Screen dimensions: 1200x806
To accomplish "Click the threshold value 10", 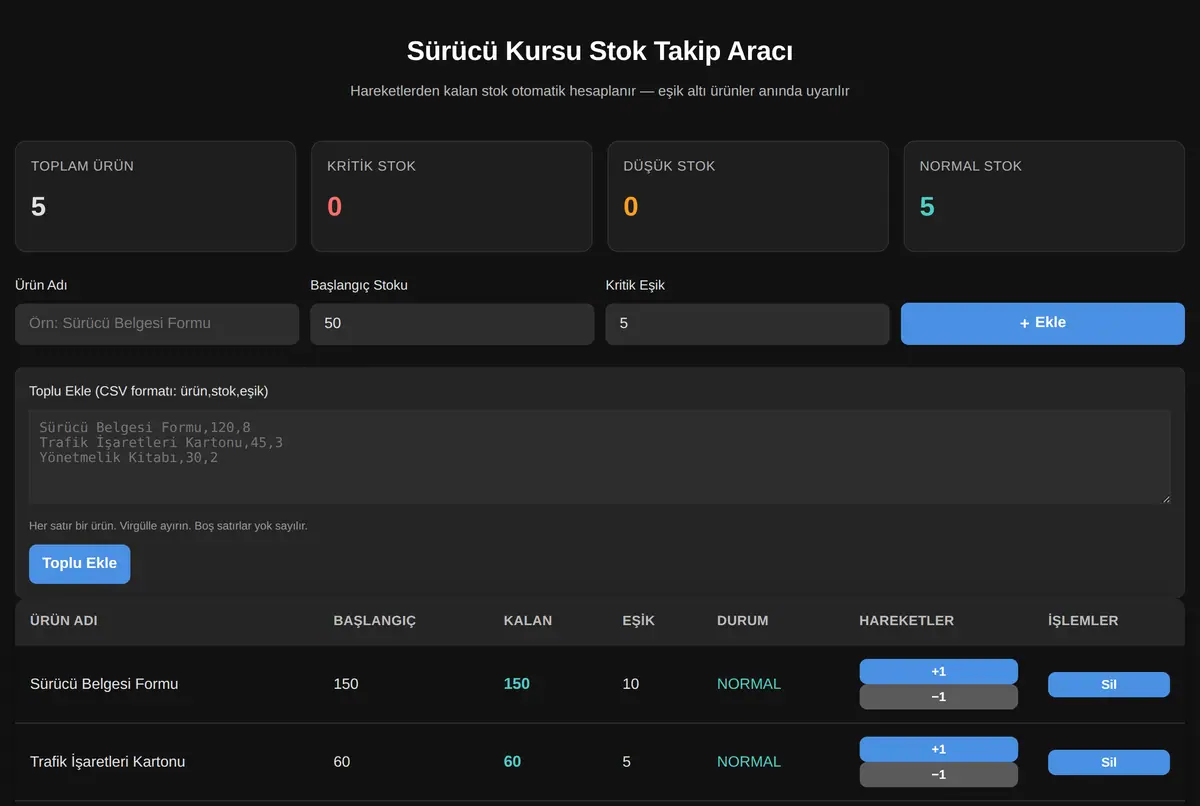I will 631,684.
